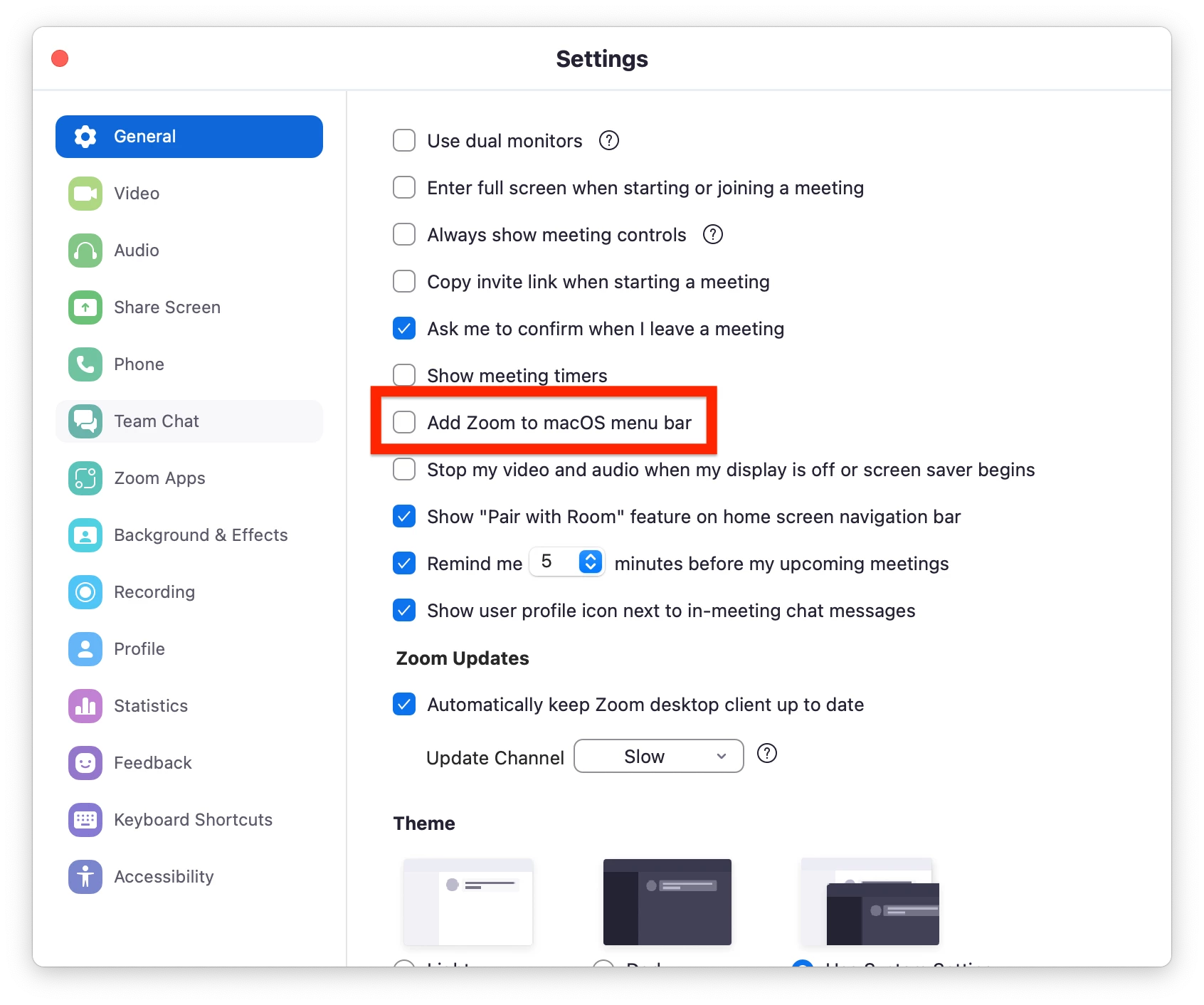Click the Zoom Apps icon
The height and width of the screenshot is (1005, 1204).
point(85,478)
